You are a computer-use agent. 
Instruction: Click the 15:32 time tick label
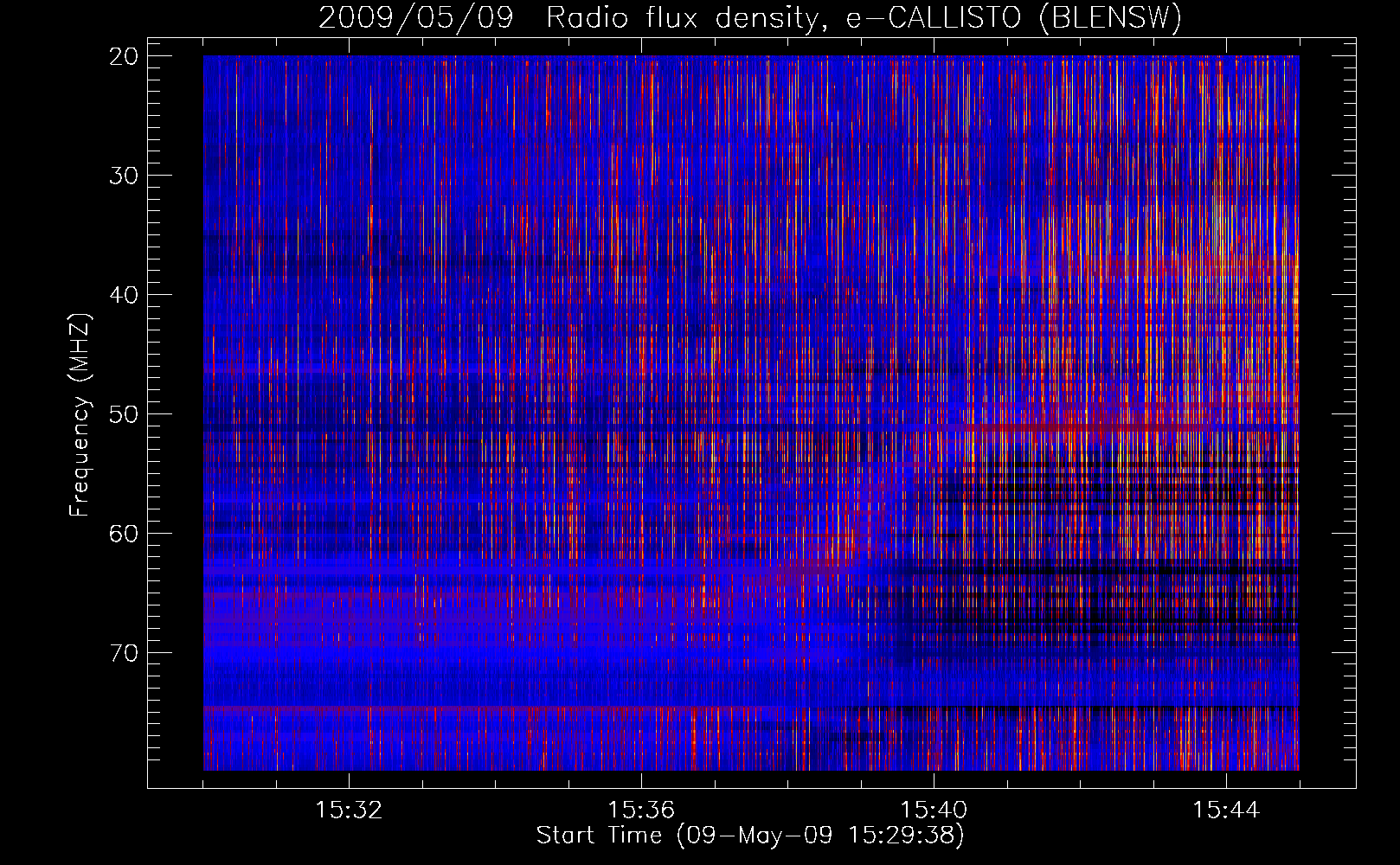point(349,810)
